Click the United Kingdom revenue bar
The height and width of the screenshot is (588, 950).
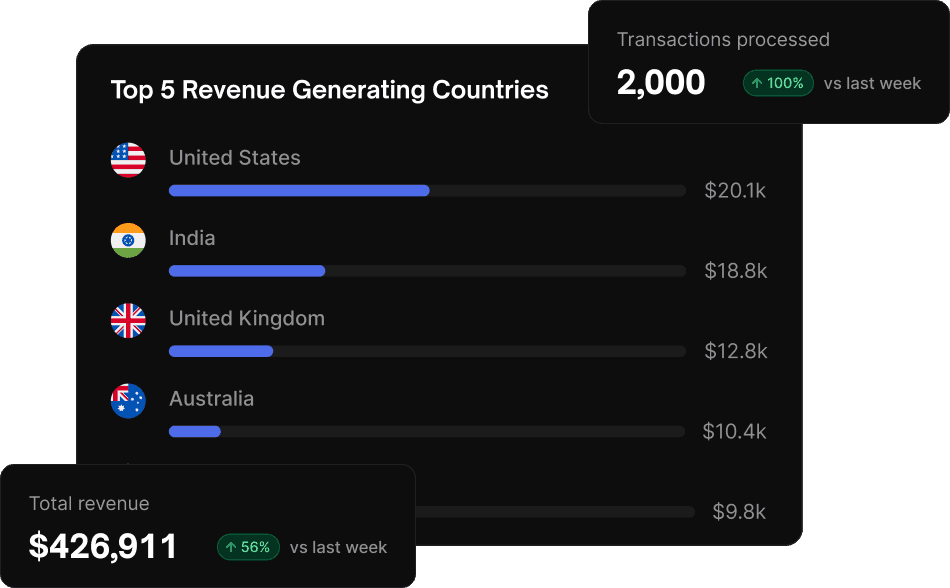427,351
